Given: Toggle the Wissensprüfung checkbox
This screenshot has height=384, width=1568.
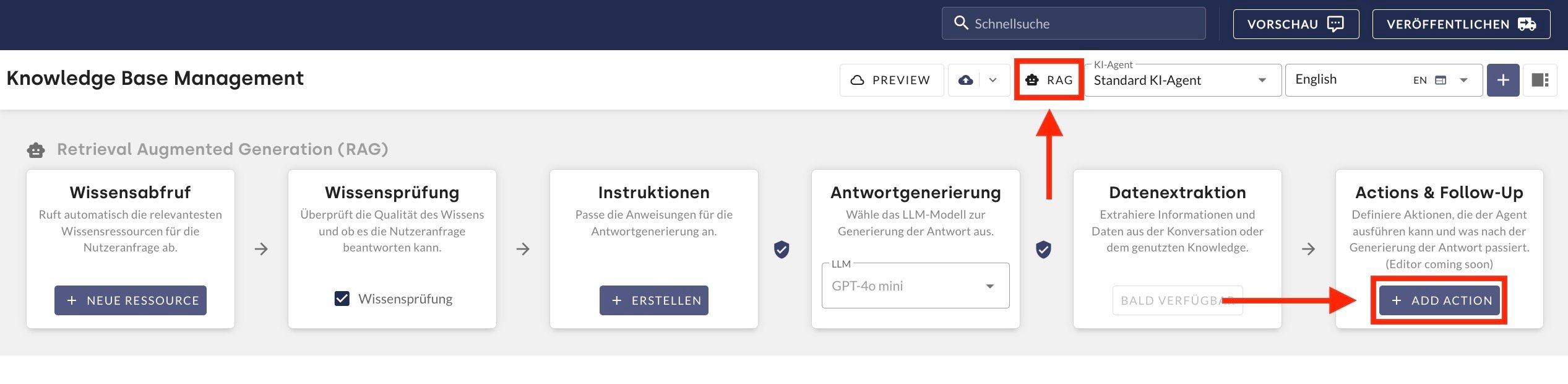Looking at the screenshot, I should (x=342, y=299).
